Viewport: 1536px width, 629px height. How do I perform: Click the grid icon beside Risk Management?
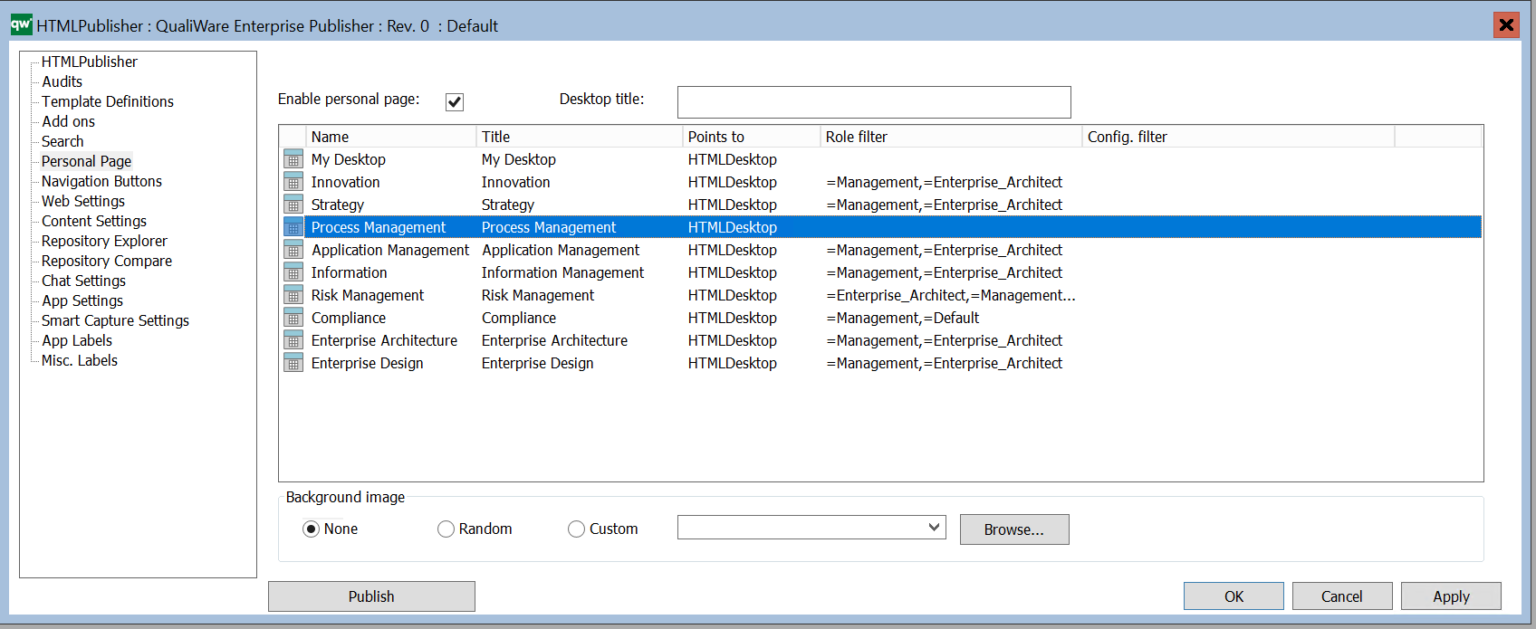tap(293, 295)
